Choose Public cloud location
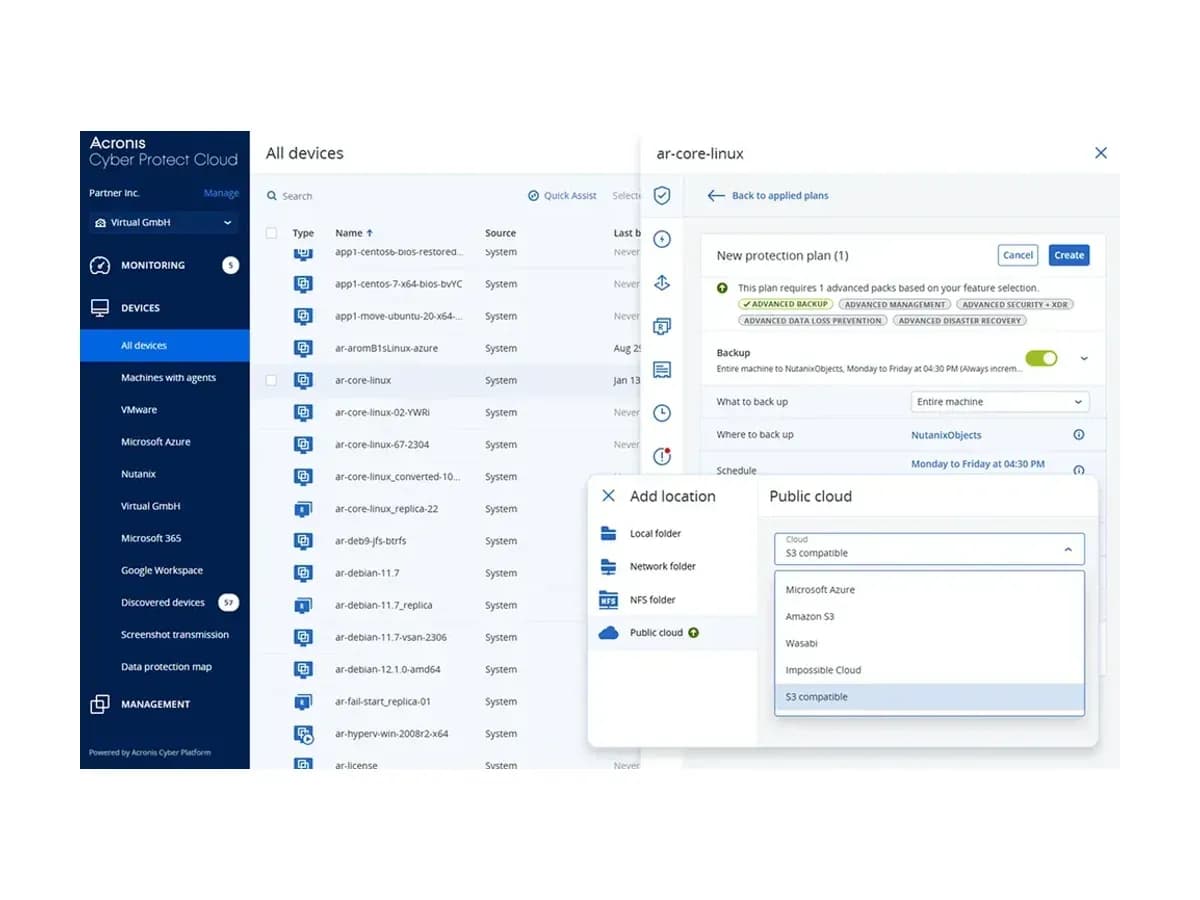1200x900 pixels. 672,633
